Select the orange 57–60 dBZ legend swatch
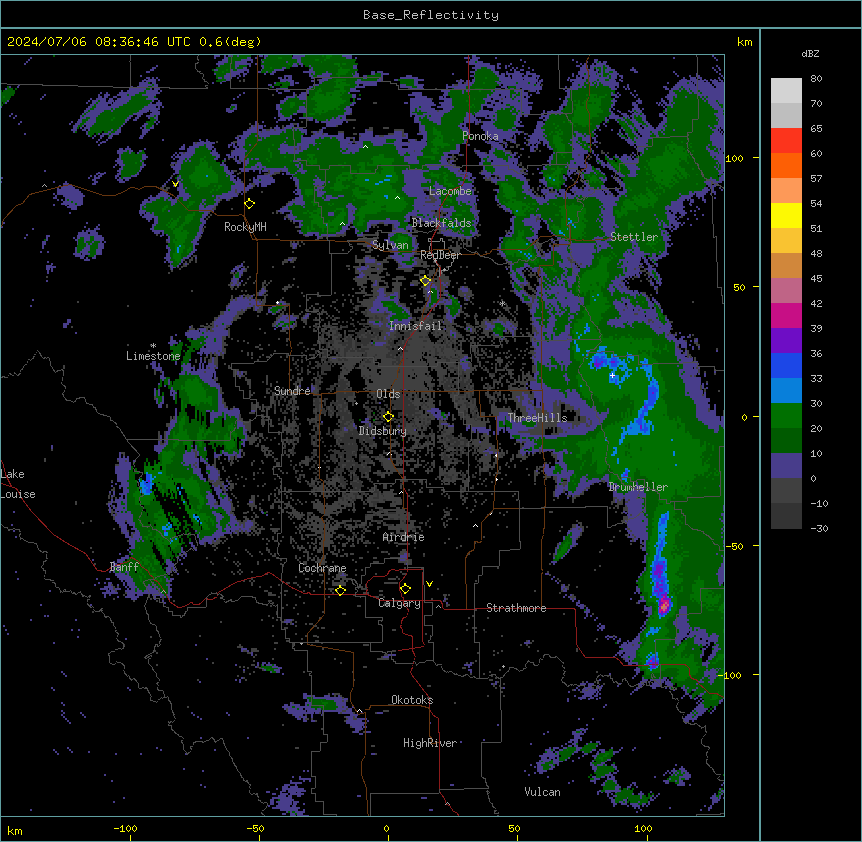 point(786,165)
